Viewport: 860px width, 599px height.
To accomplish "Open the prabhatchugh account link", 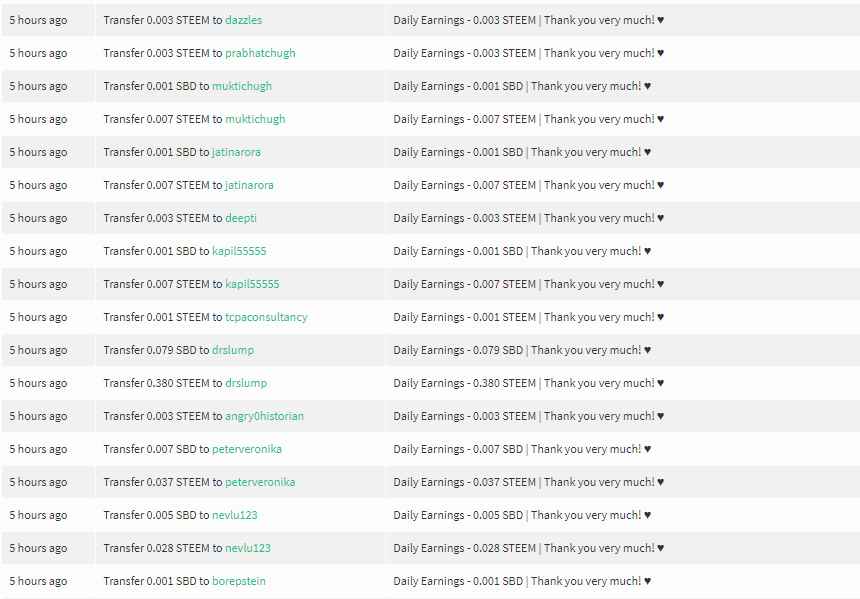I will 261,53.
